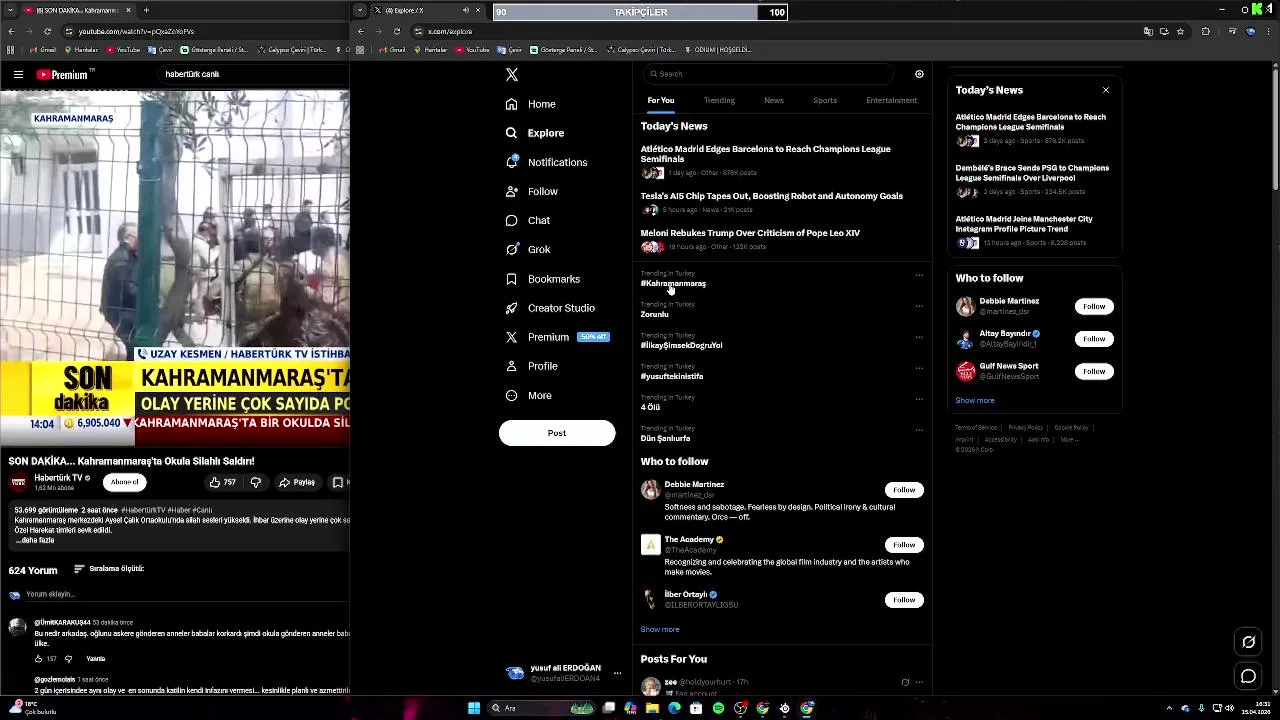Screen dimensions: 1280x720
Task: Switch to the For You tab
Action: point(660,100)
